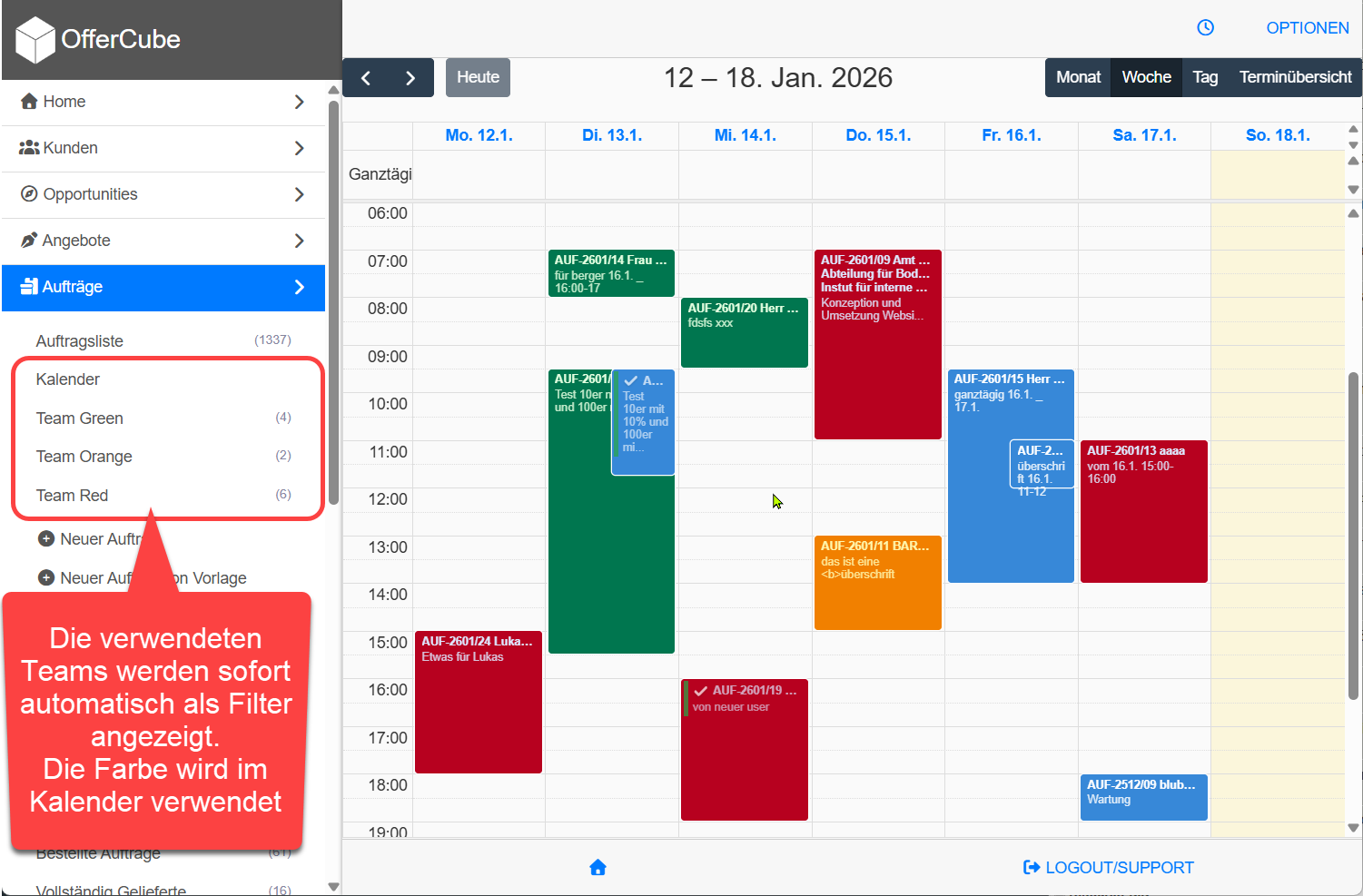Open the clock history icon top right
The width and height of the screenshot is (1363, 896).
(x=1205, y=27)
